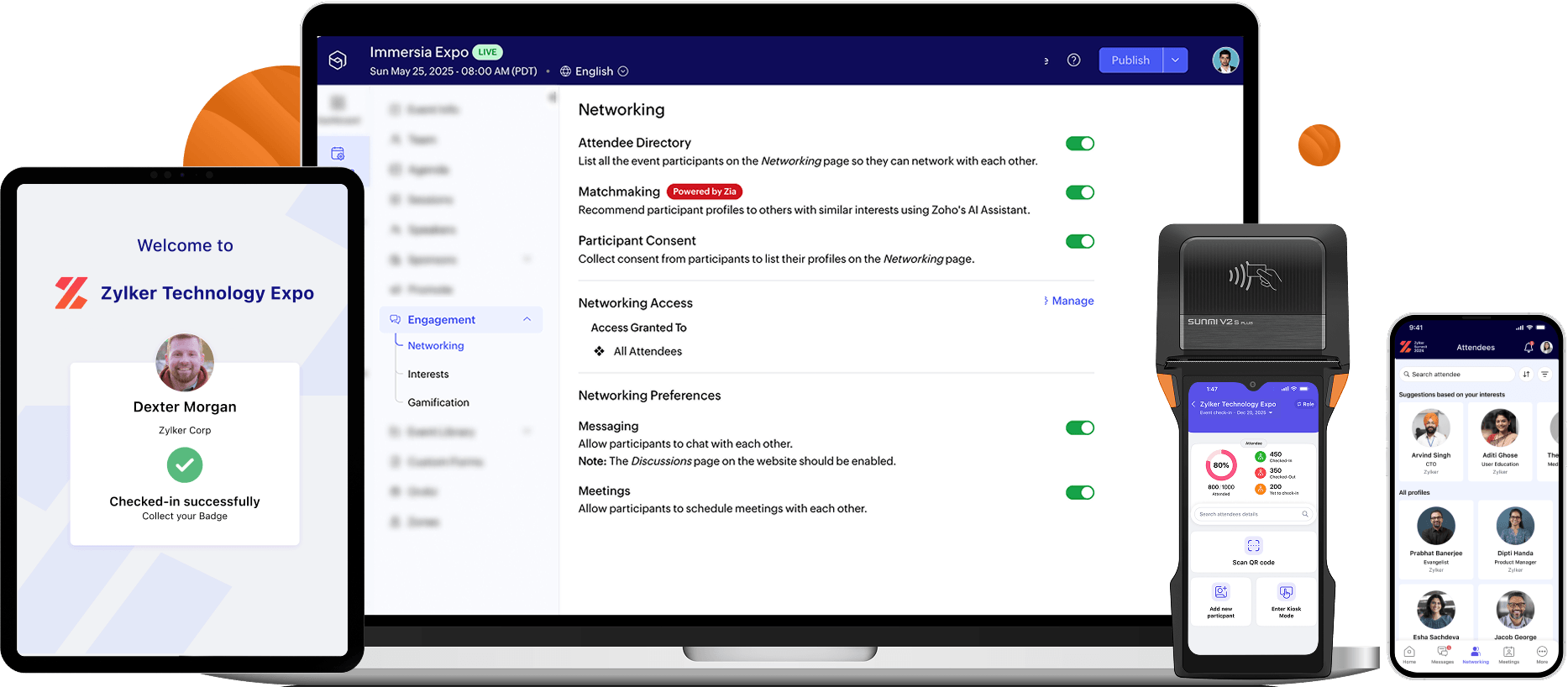Collapse the Engagement section chevron
Image resolution: width=1568 pixels, height=687 pixels.
coord(527,319)
